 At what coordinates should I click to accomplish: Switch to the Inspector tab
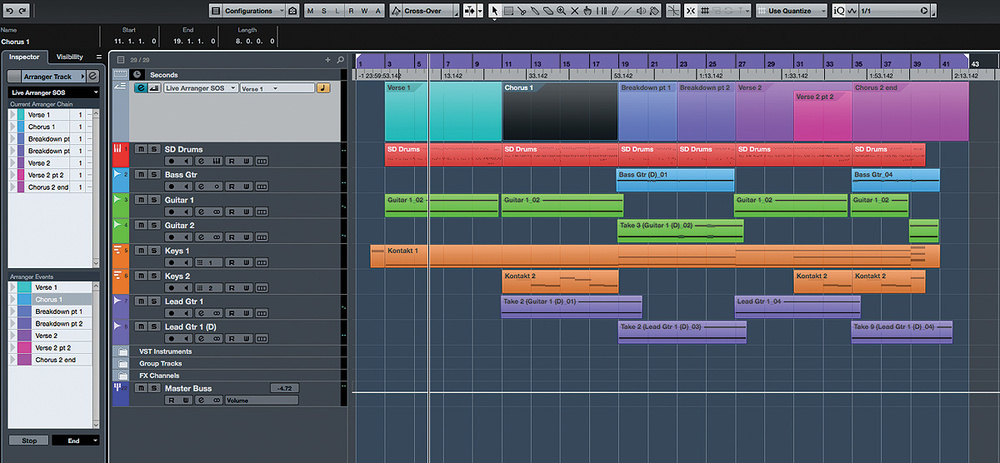coord(24,57)
